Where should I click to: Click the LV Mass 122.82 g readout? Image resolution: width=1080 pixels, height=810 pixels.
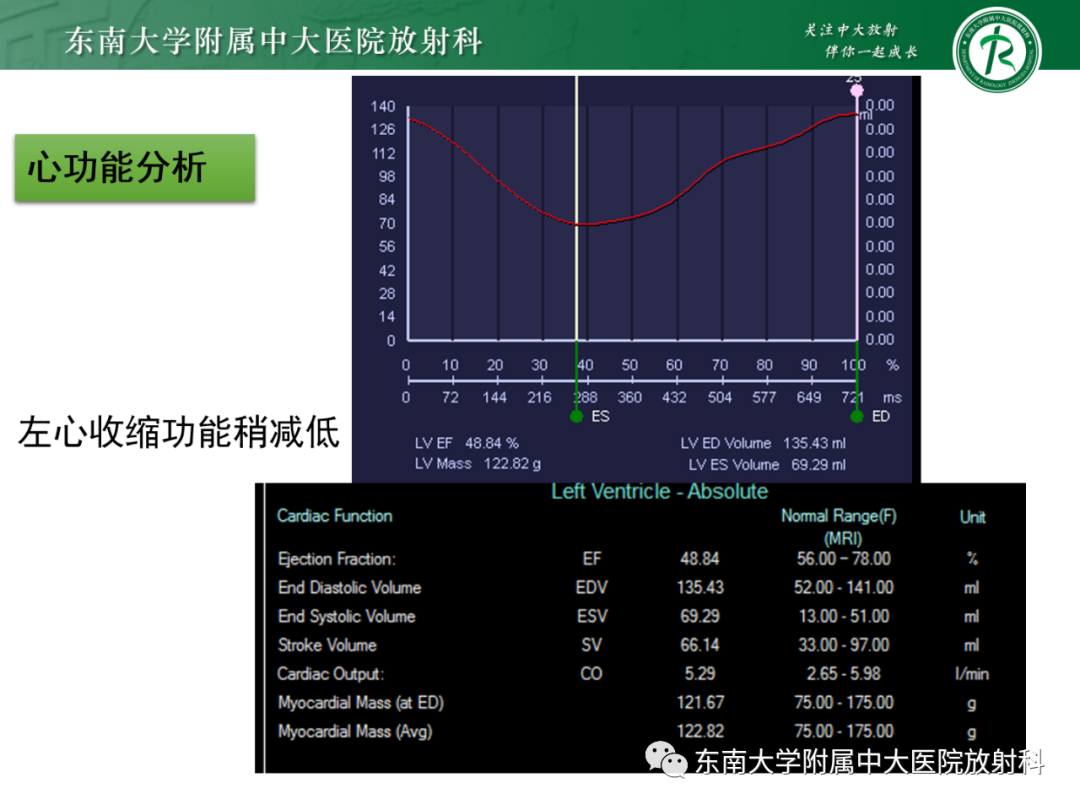tap(477, 464)
